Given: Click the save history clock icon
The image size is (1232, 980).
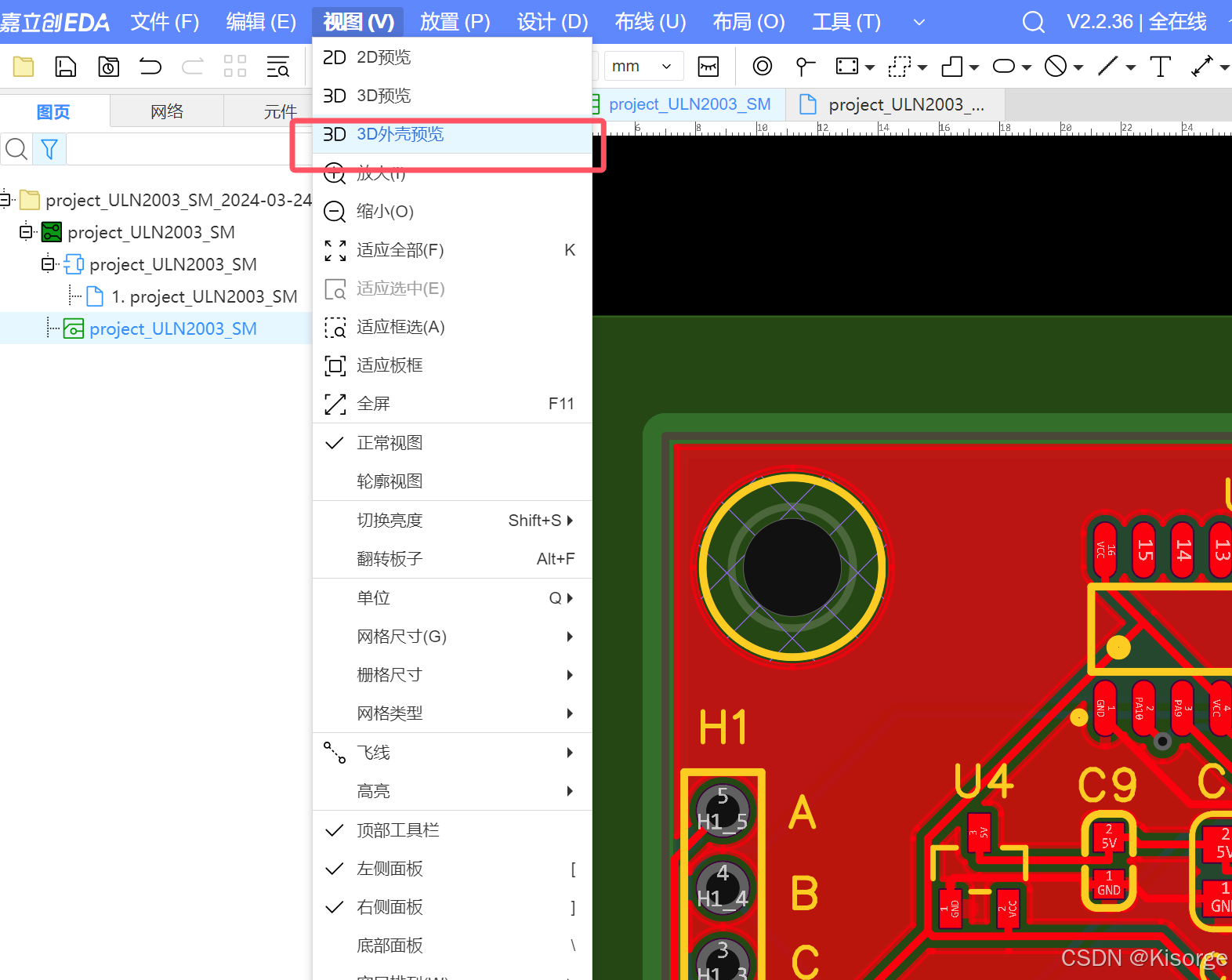Looking at the screenshot, I should coord(108,67).
